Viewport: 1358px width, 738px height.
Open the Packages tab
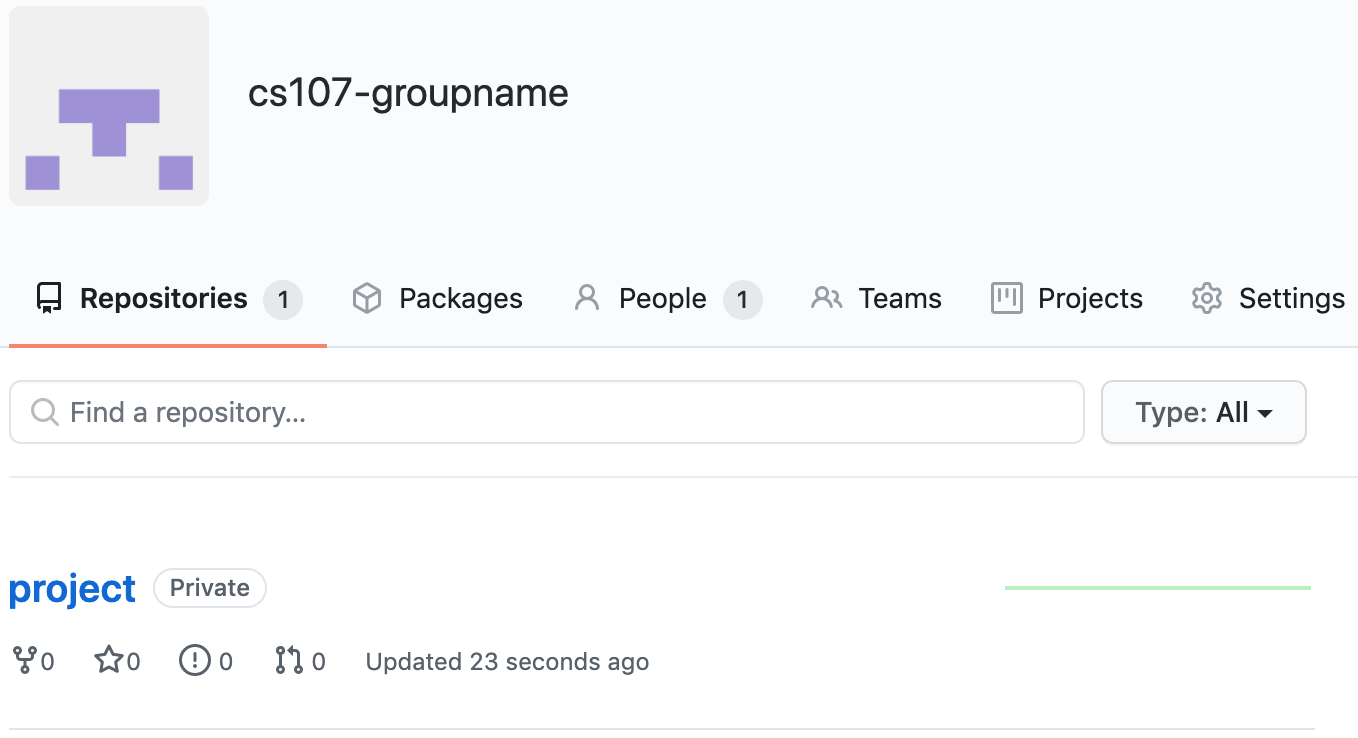437,299
